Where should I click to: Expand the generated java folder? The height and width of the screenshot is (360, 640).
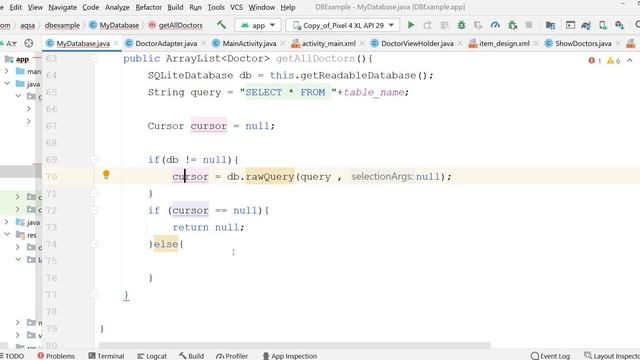tap(7, 222)
